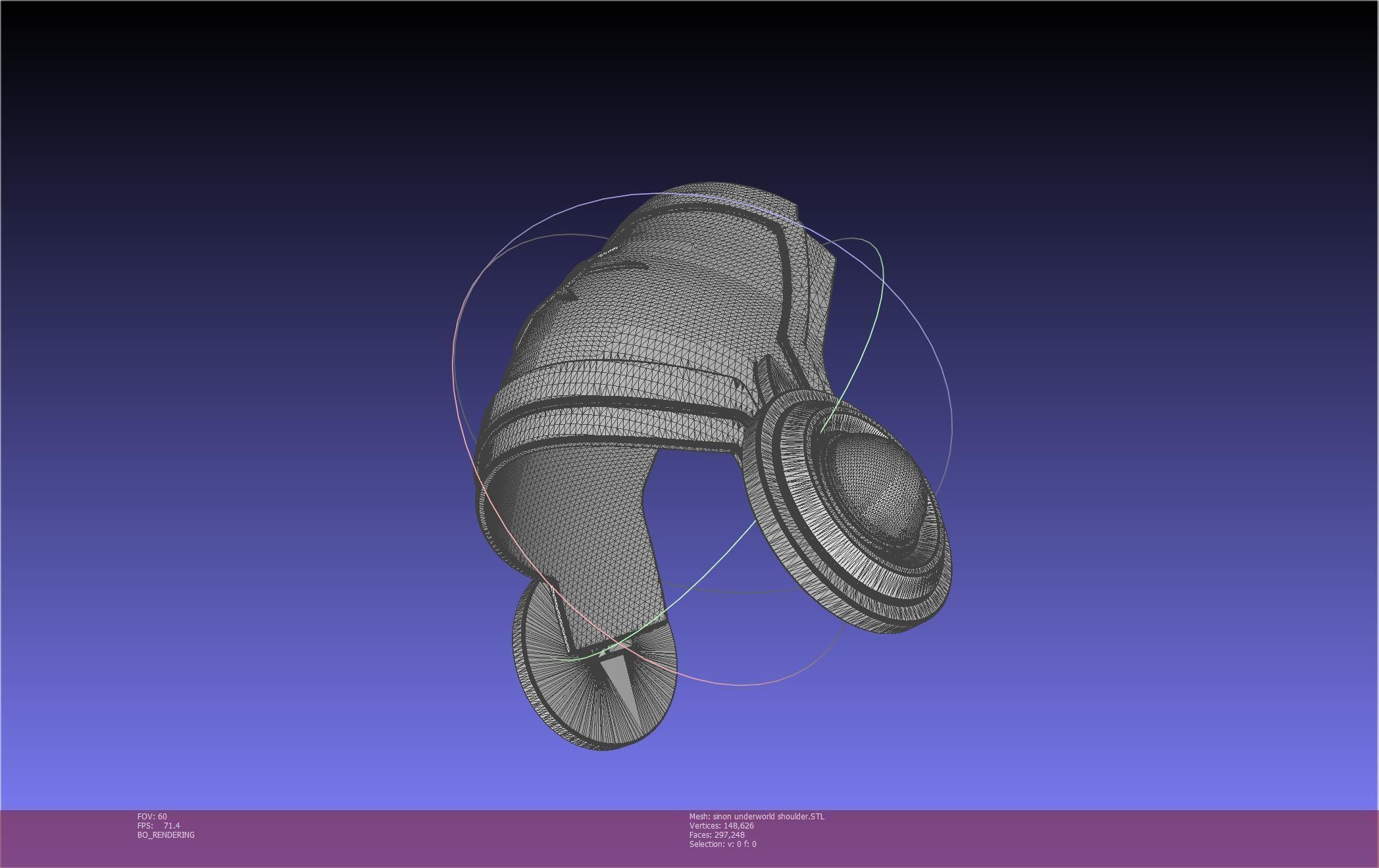1379x868 pixels.
Task: Click the FPS: 71.4 readout
Action: click(x=159, y=825)
